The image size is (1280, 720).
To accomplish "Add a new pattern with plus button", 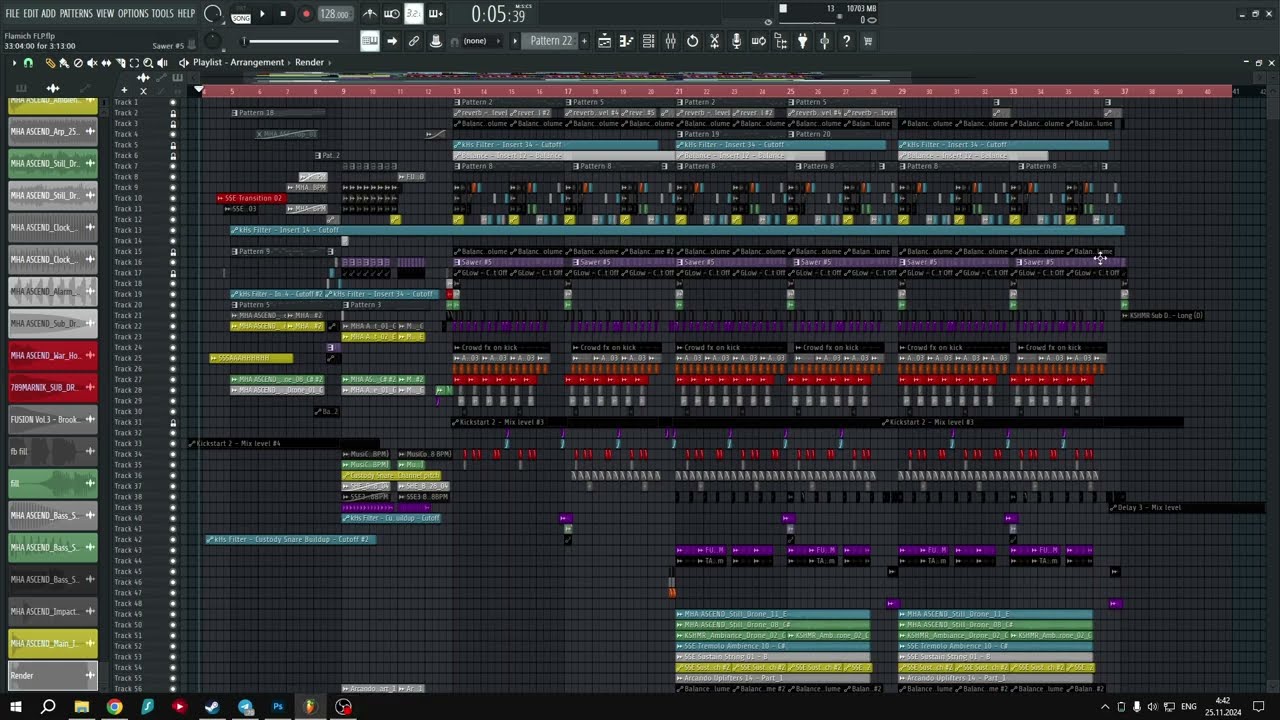I will point(584,41).
